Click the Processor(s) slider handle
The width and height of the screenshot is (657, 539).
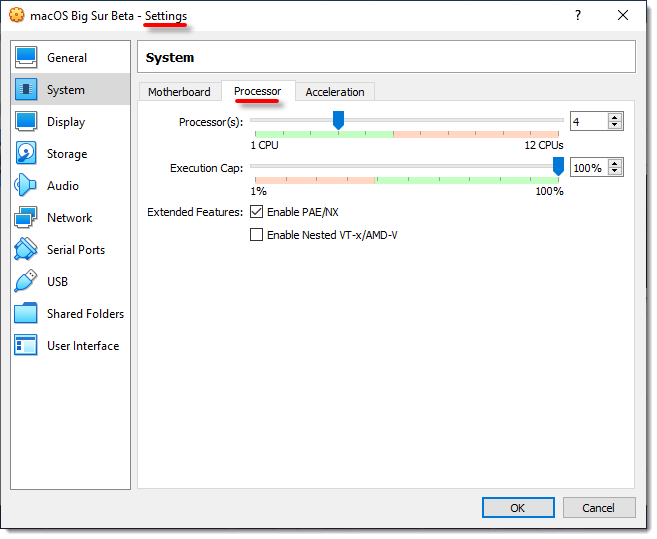coord(339,120)
